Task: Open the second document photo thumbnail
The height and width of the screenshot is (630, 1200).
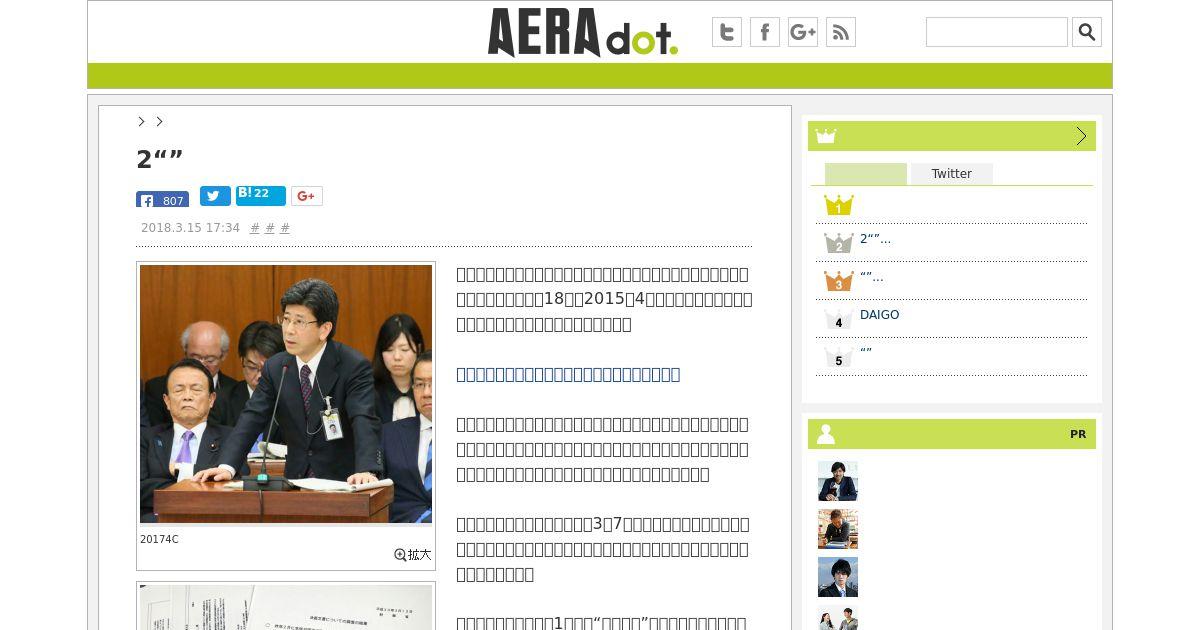Action: click(x=286, y=607)
